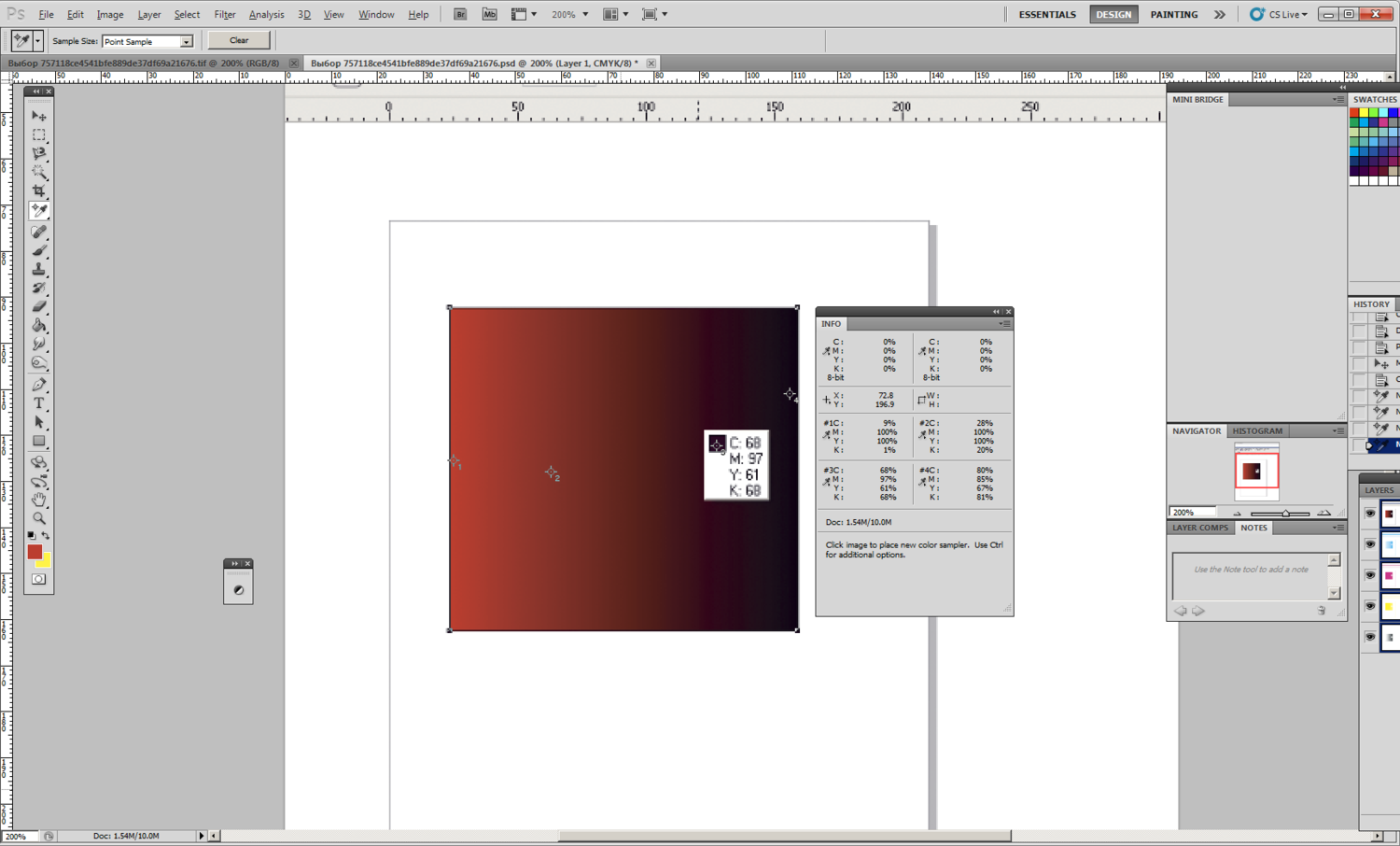Screen dimensions: 1400x846
Task: Launch Mini Bridge from application bar
Action: 489,14
